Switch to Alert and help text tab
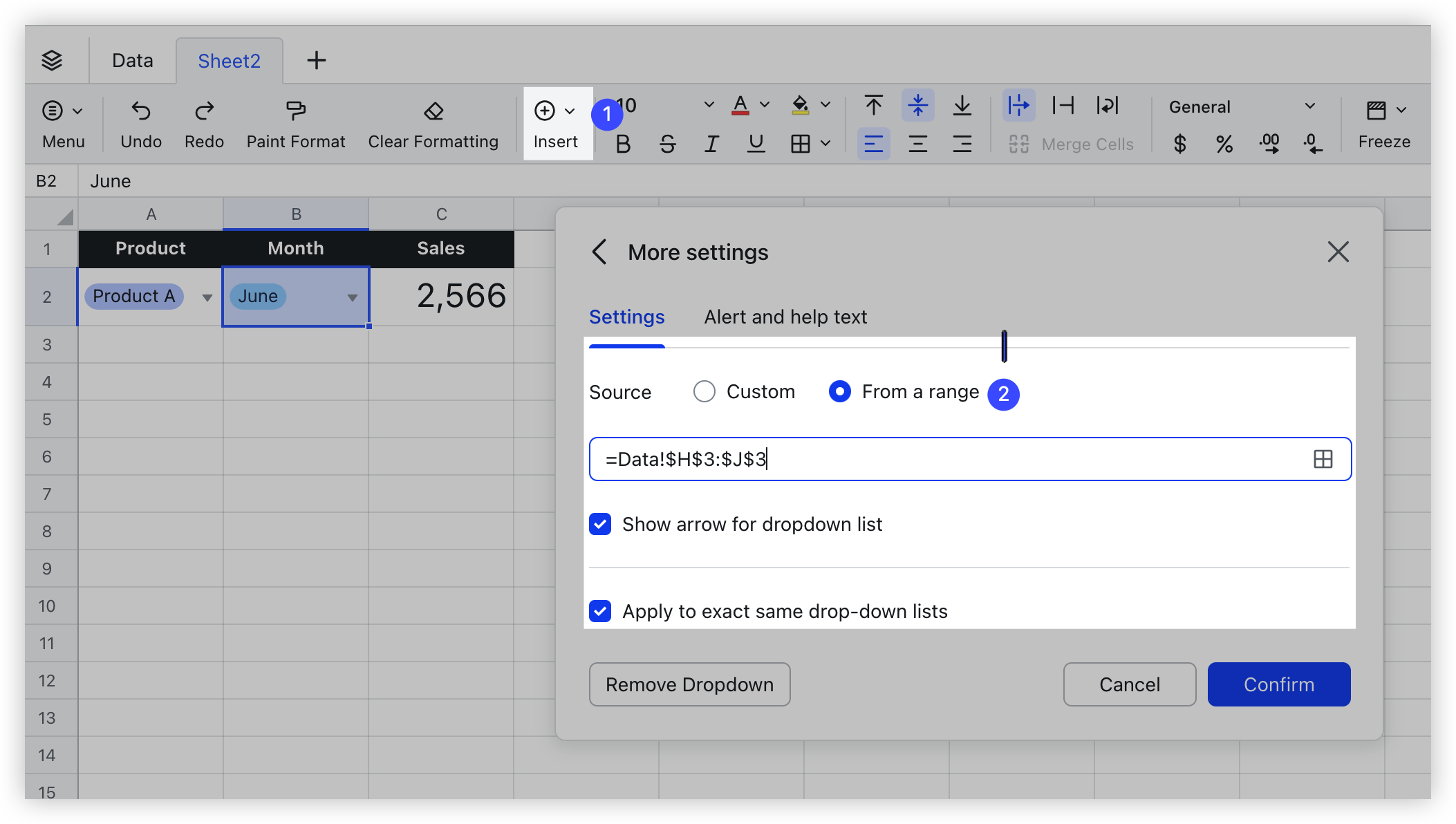Viewport: 1456px width, 824px height. [783, 317]
